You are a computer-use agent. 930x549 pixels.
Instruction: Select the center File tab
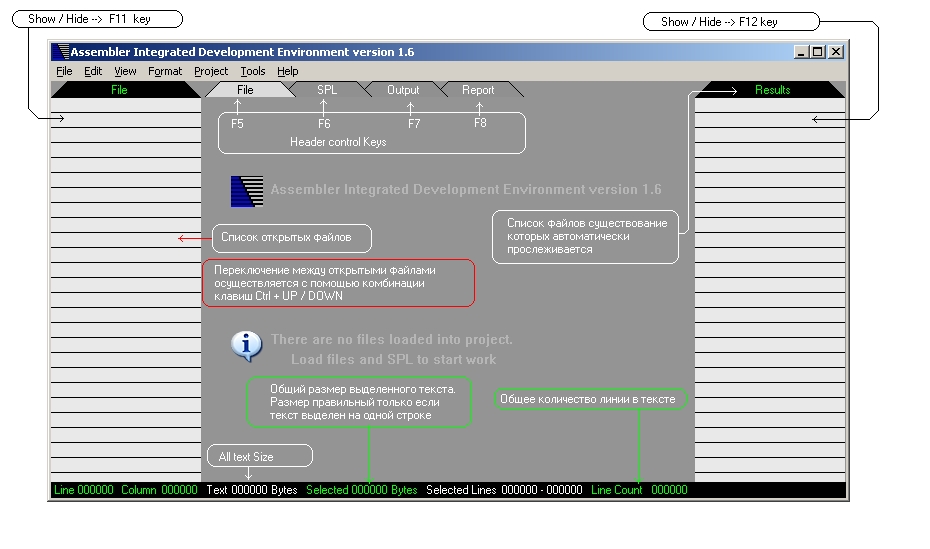245,90
